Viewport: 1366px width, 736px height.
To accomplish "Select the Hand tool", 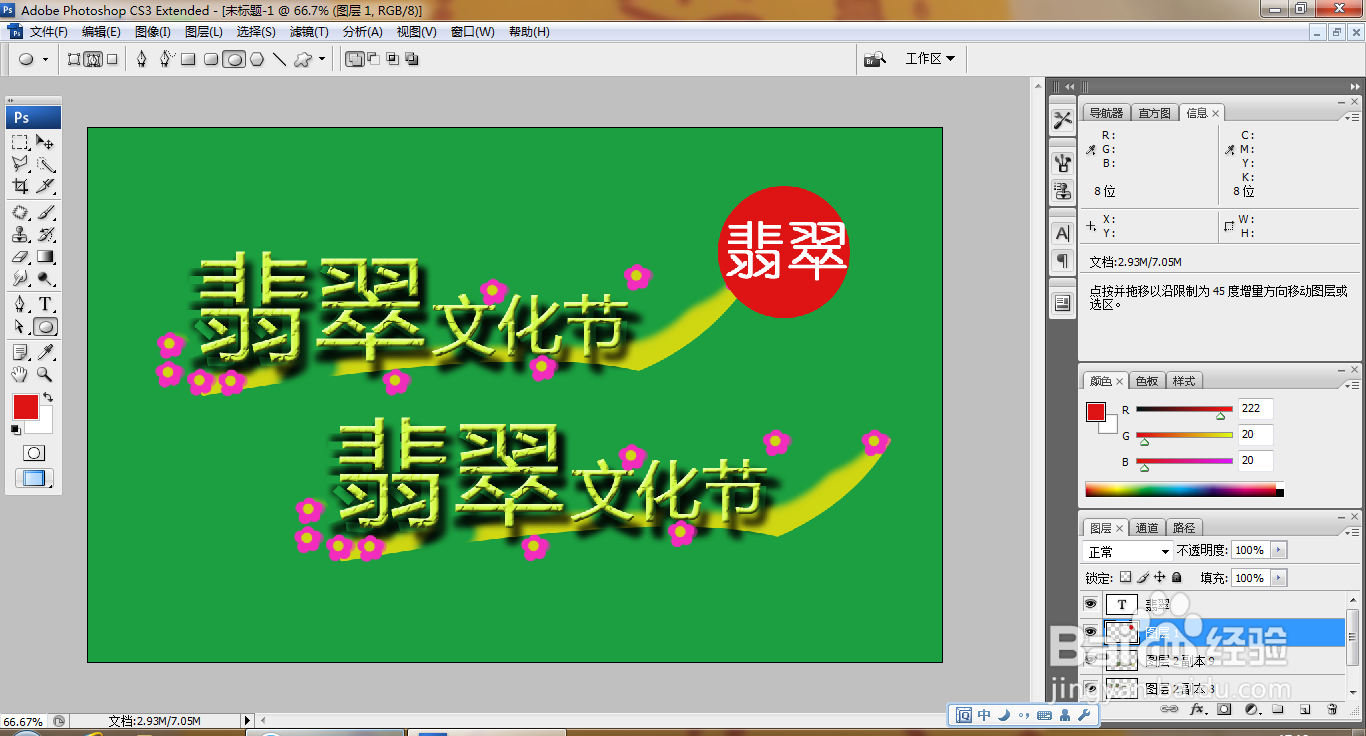I will [20, 374].
